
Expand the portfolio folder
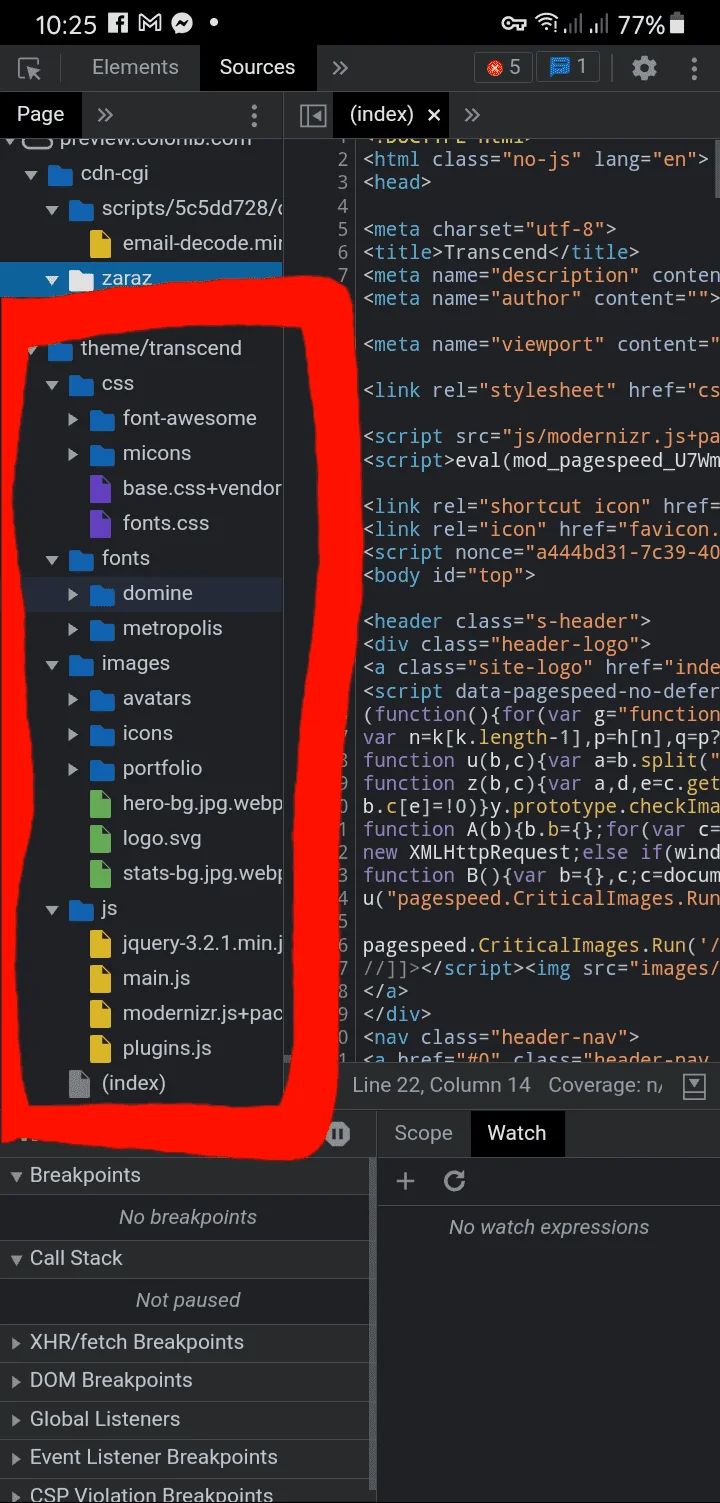point(73,770)
